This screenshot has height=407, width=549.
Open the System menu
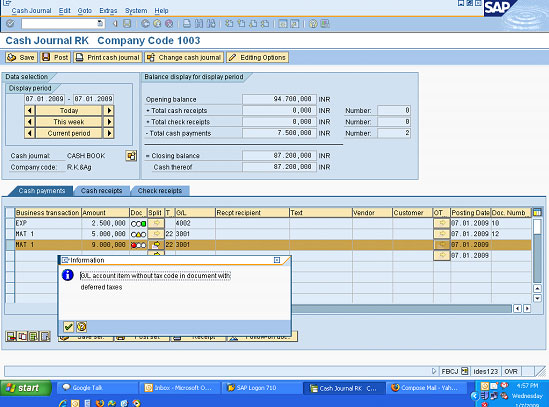click(136, 11)
